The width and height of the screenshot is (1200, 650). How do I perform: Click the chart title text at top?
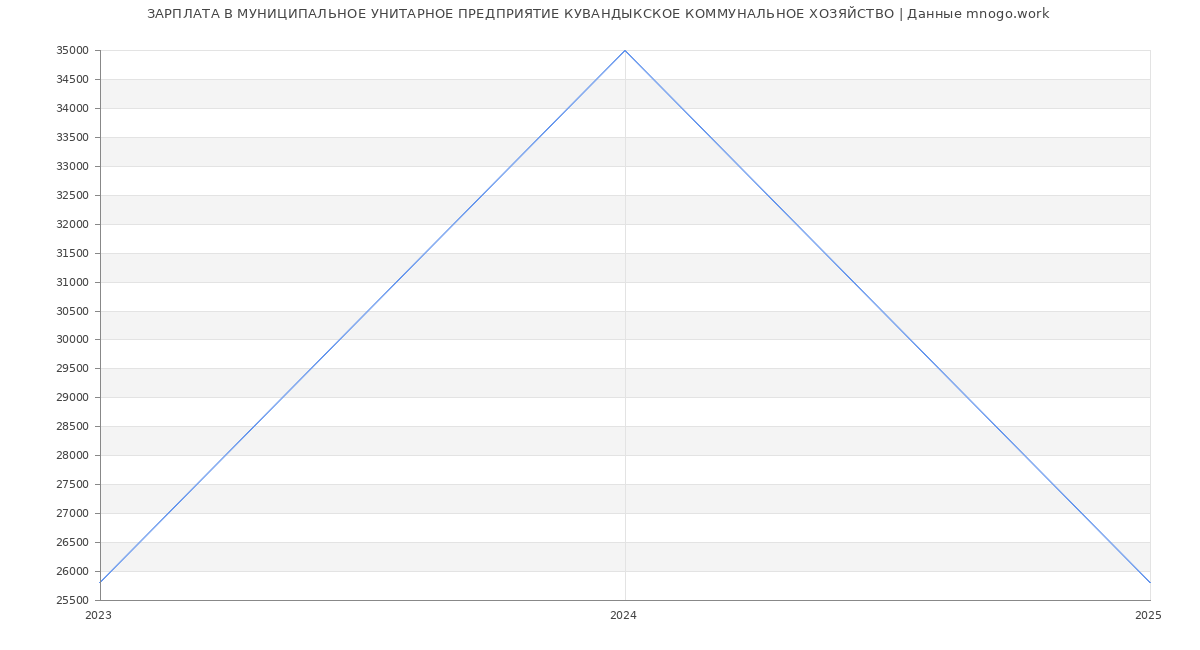point(598,14)
